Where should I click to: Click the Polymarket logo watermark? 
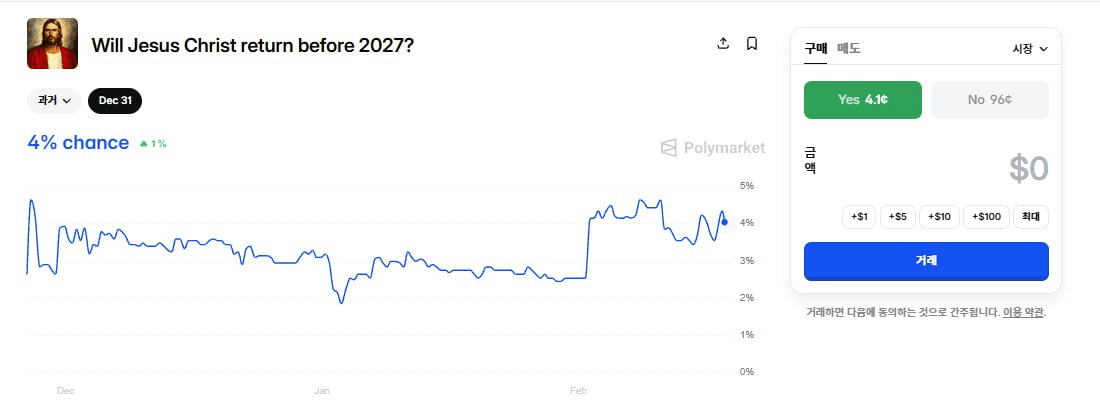click(x=713, y=148)
